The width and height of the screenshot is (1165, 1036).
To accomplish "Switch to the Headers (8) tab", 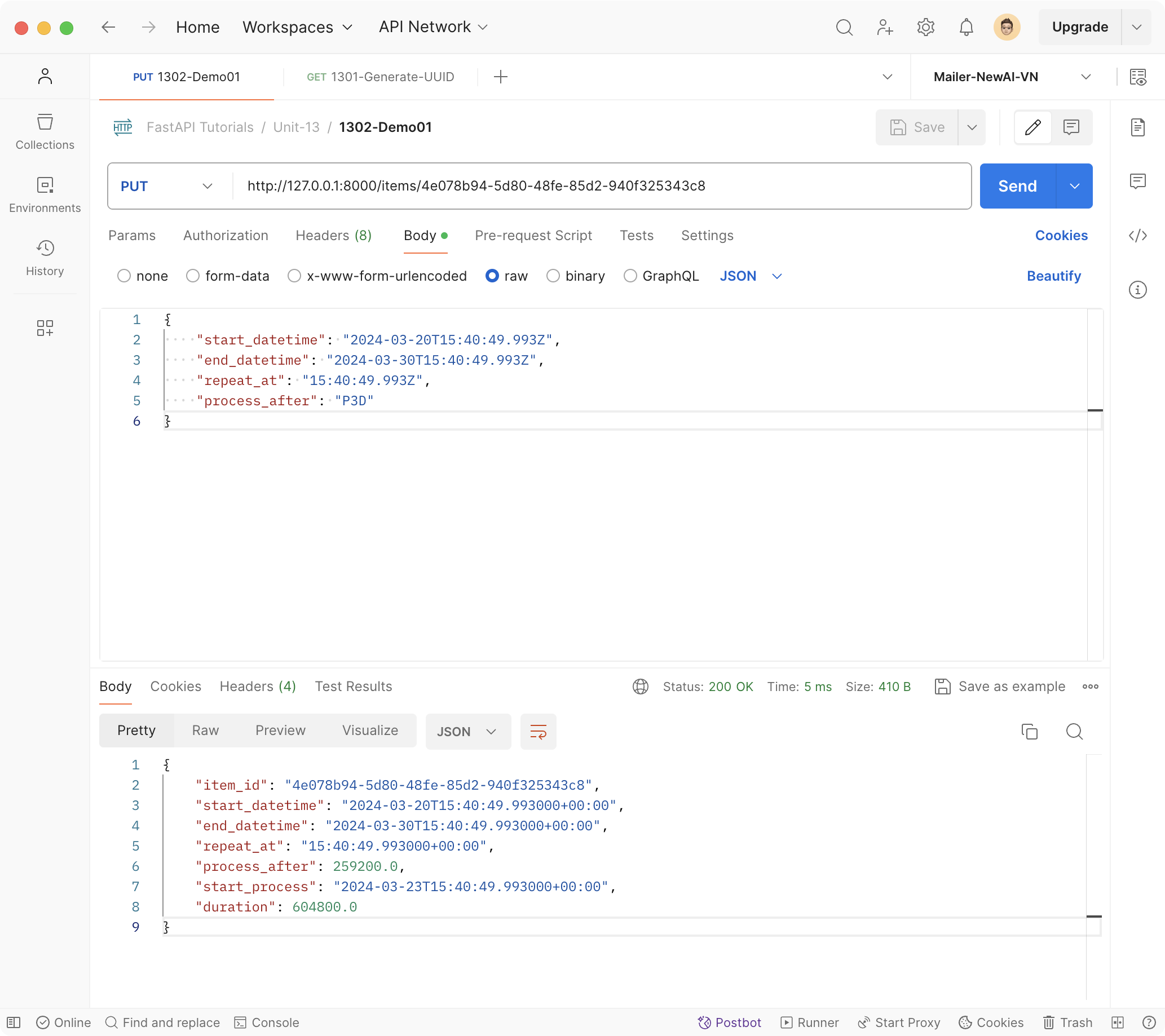I will [333, 236].
